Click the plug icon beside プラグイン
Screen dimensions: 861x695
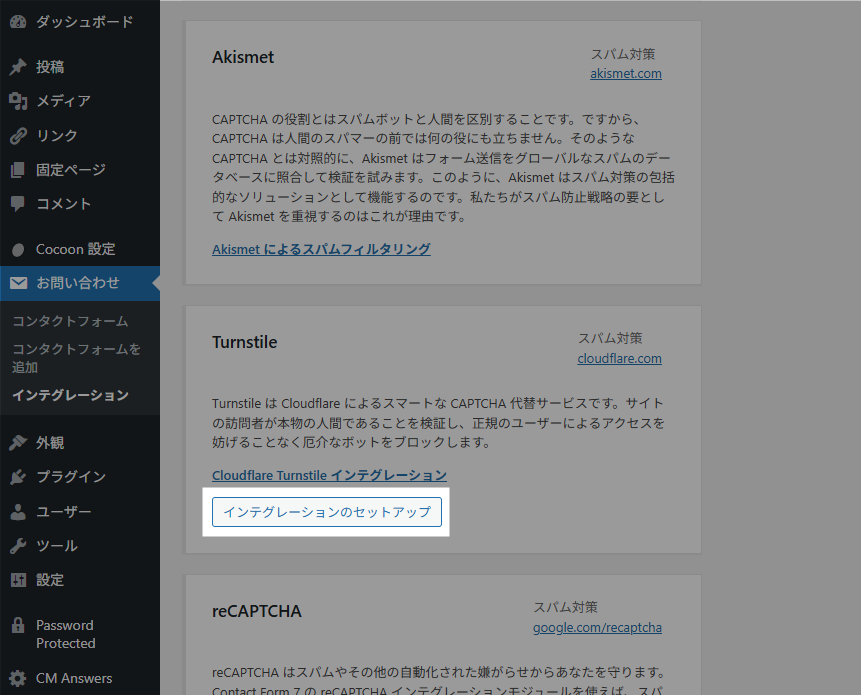[18, 477]
